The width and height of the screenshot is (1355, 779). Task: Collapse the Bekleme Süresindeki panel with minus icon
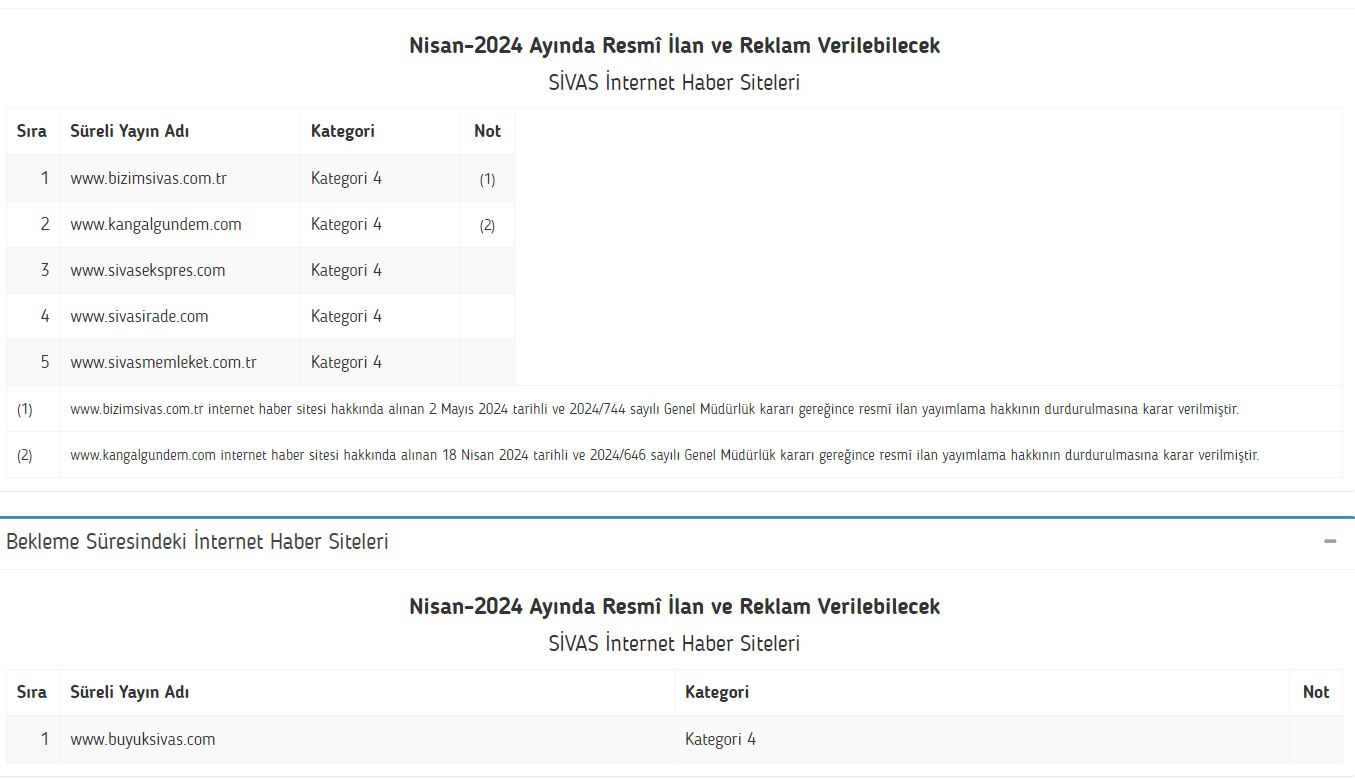[x=1329, y=541]
